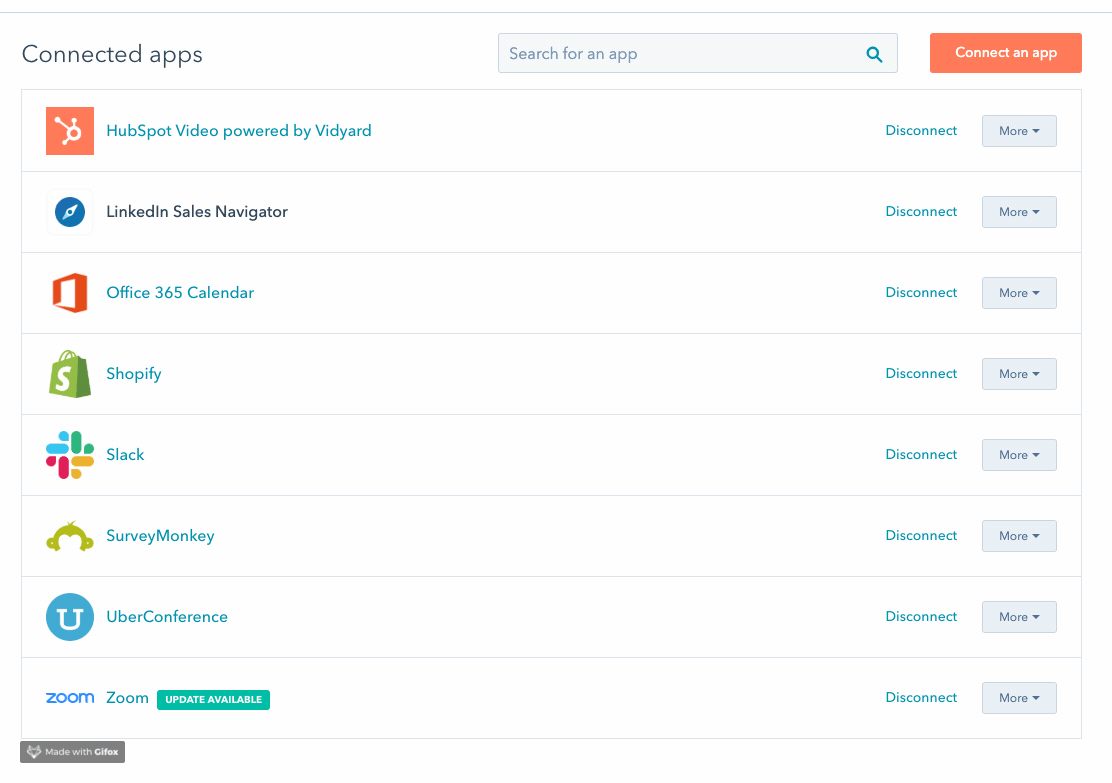Disconnect the Zoom app
This screenshot has height=783, width=1112.
pyautogui.click(x=921, y=697)
